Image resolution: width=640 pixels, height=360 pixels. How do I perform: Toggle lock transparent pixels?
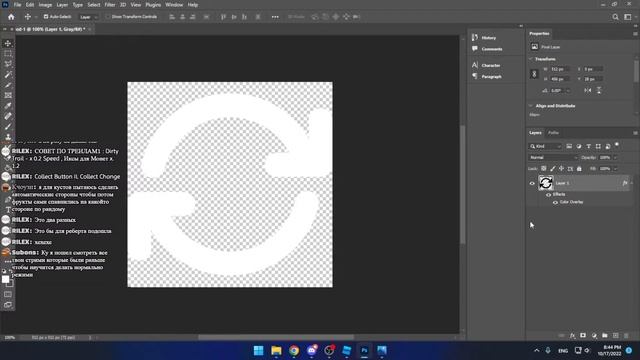click(544, 169)
